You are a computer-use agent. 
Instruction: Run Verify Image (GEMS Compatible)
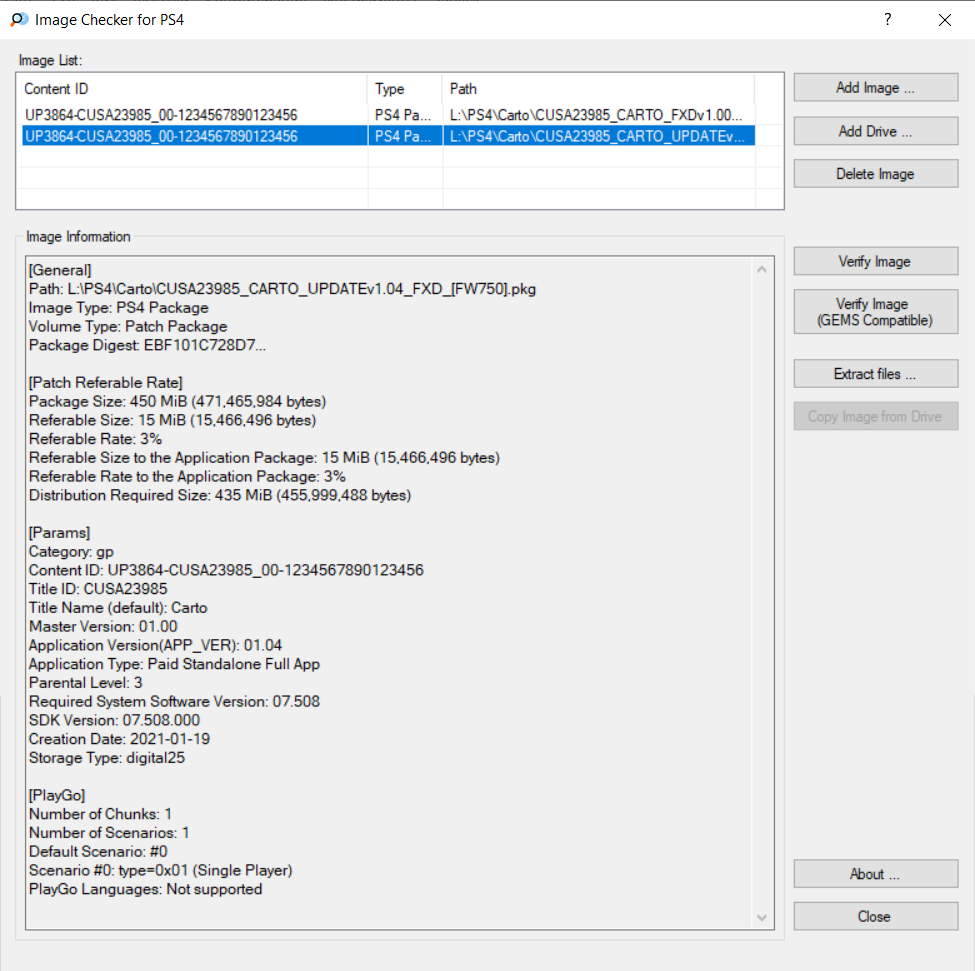coord(876,312)
